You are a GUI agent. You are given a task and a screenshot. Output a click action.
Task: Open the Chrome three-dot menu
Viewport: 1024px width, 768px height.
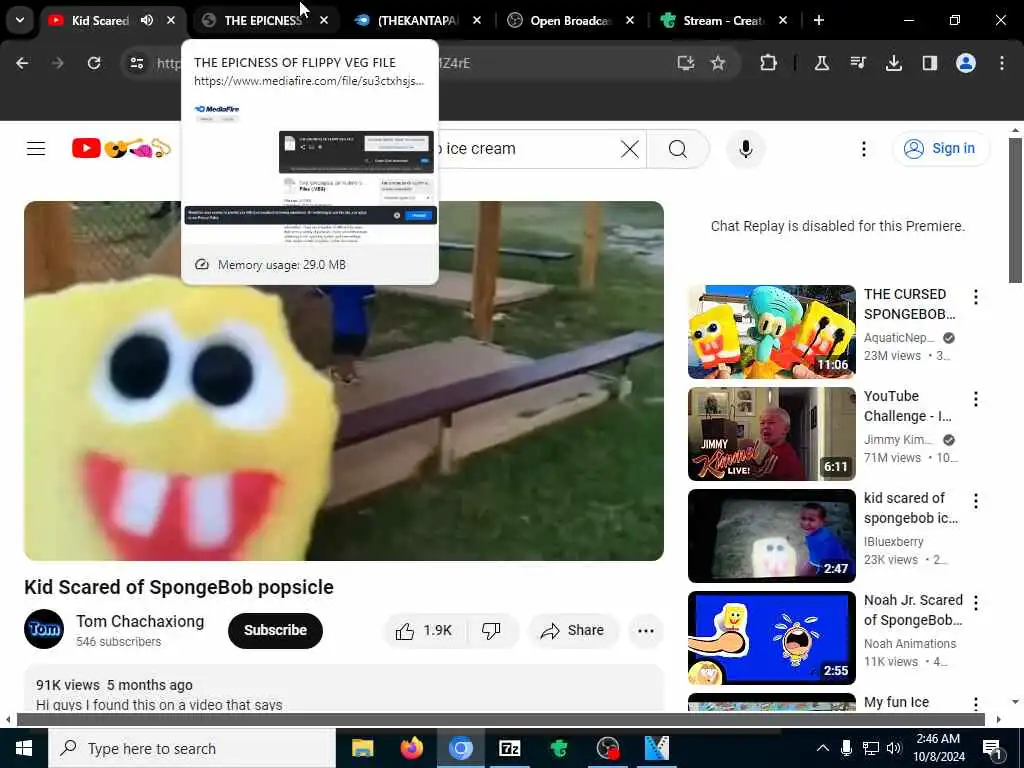(1002, 63)
